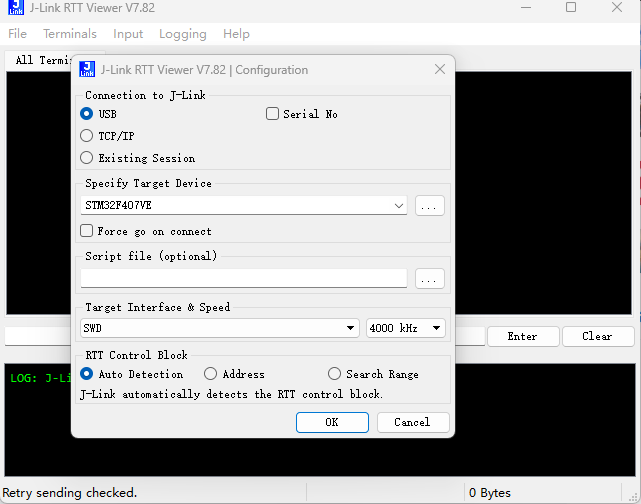Viewport: 641px width, 504px height.
Task: Close the Configuration dialog with the X
Action: [x=440, y=69]
